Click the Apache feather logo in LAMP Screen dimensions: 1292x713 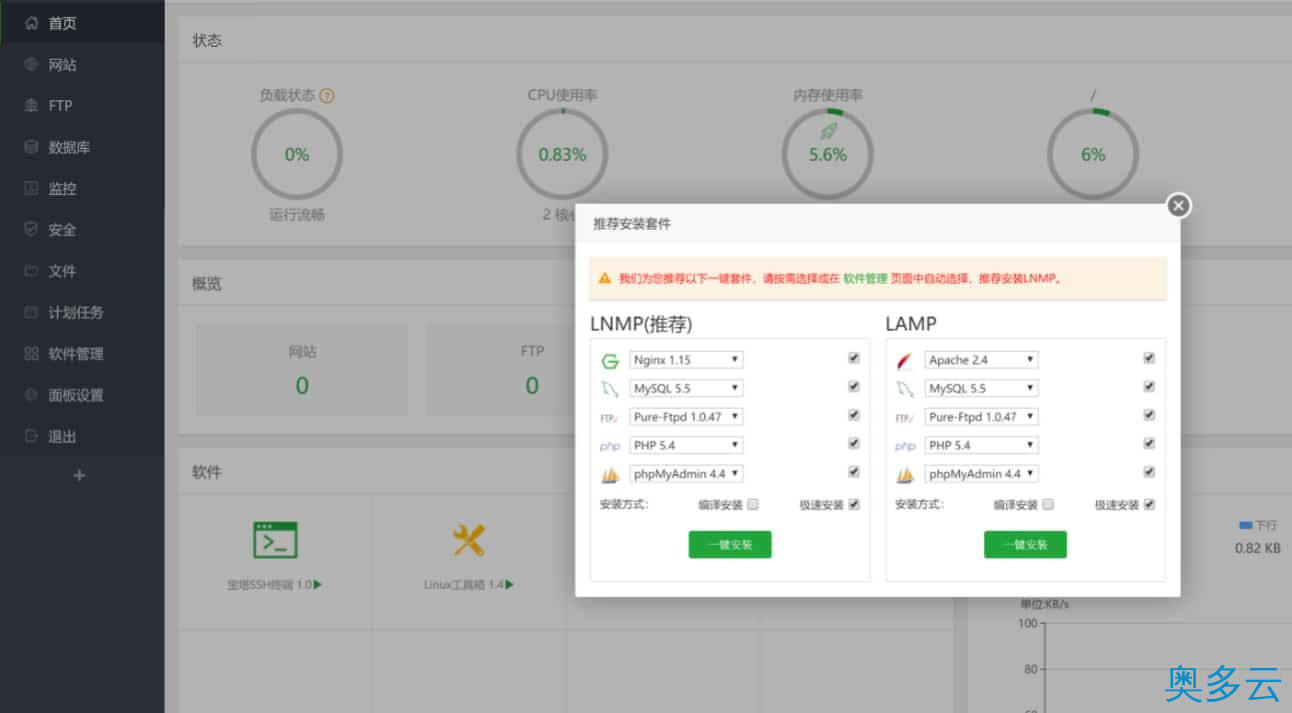pos(905,361)
